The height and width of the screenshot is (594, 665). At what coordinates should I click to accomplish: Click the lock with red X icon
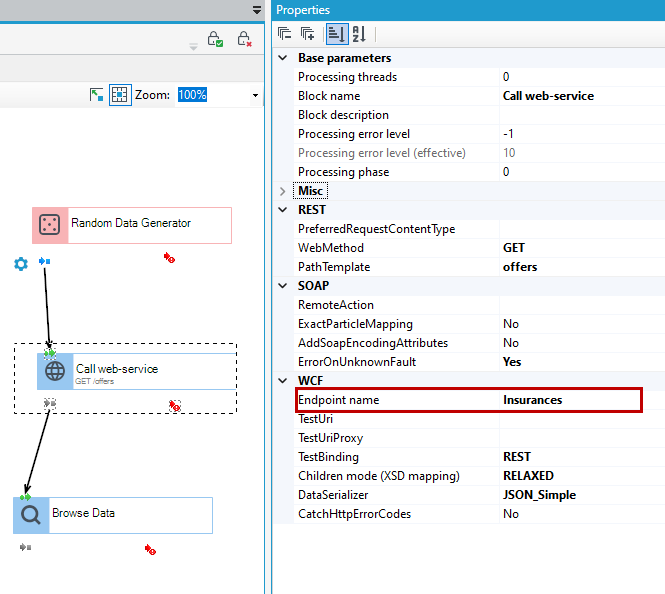coord(244,39)
